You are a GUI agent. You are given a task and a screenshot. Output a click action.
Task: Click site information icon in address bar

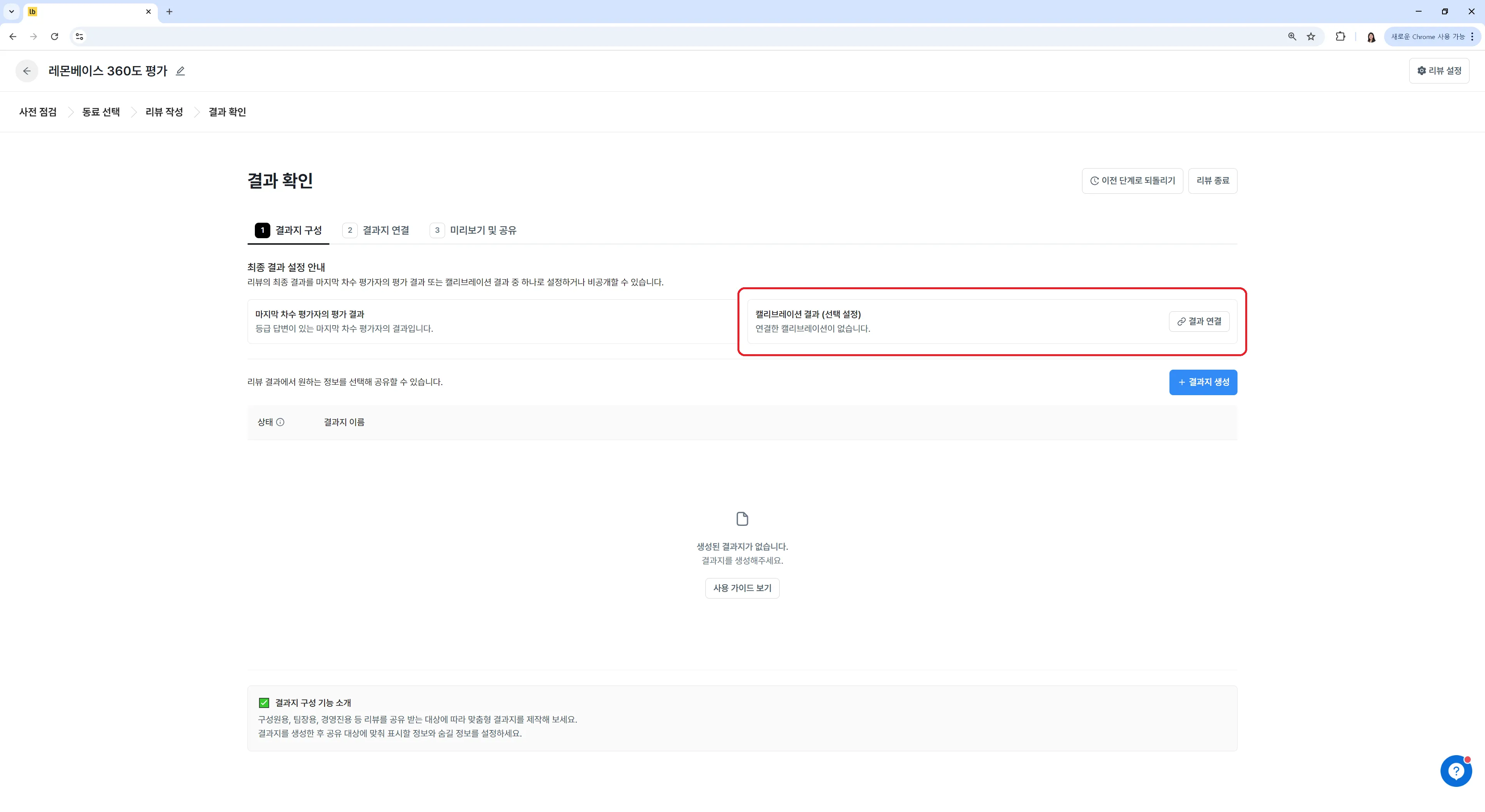80,36
